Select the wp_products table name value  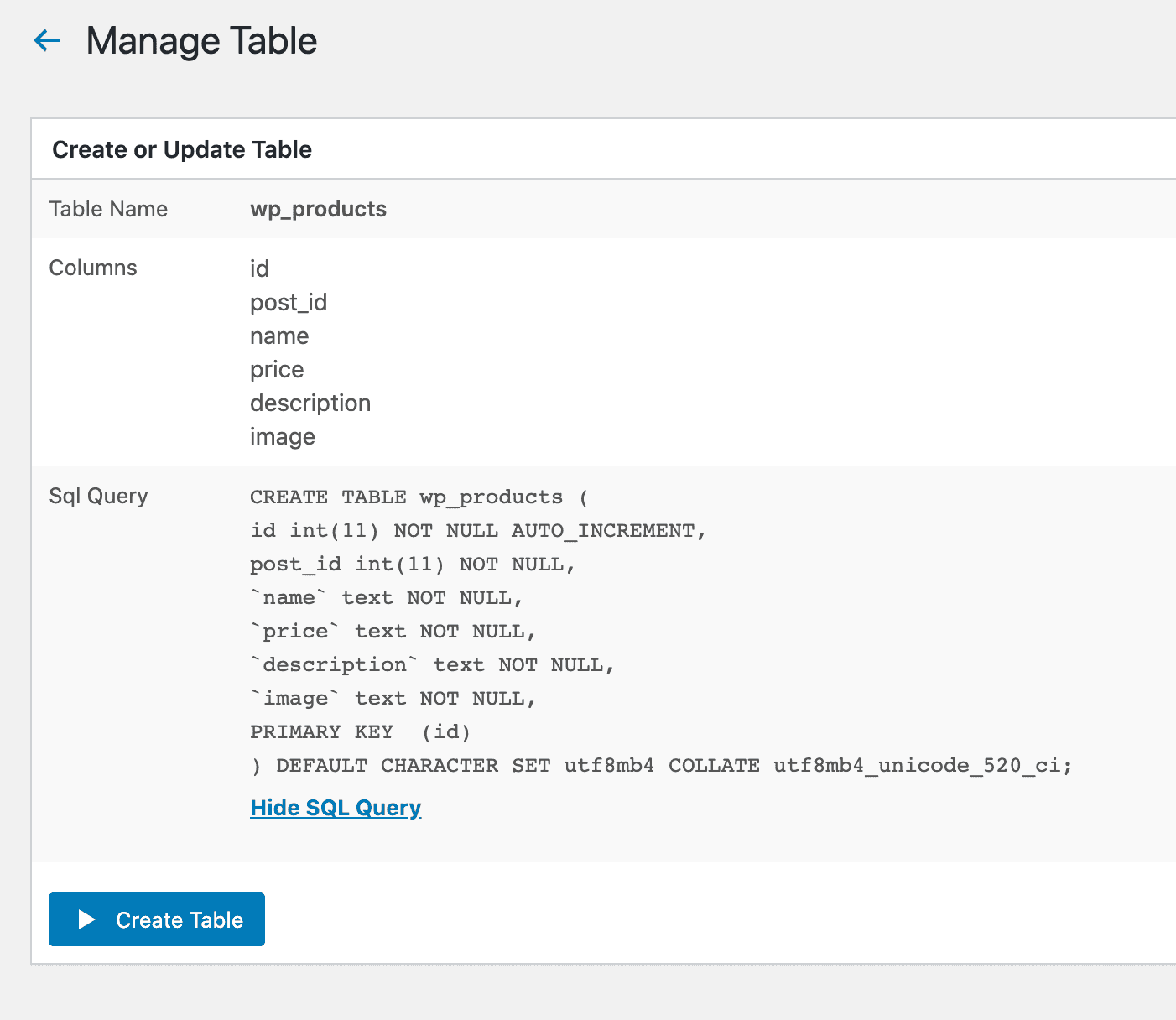coord(318,209)
